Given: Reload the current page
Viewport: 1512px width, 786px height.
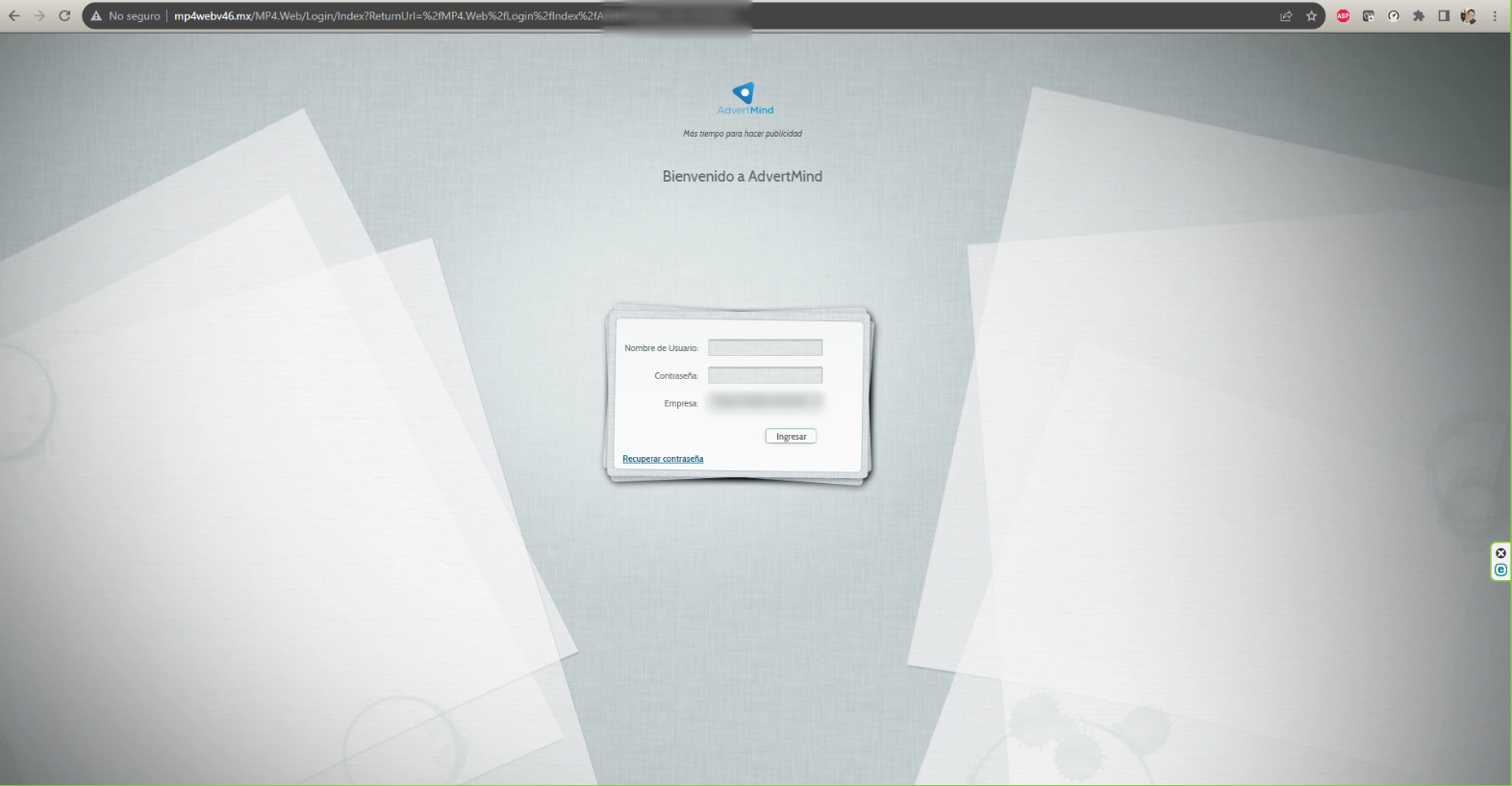Looking at the screenshot, I should 64,15.
